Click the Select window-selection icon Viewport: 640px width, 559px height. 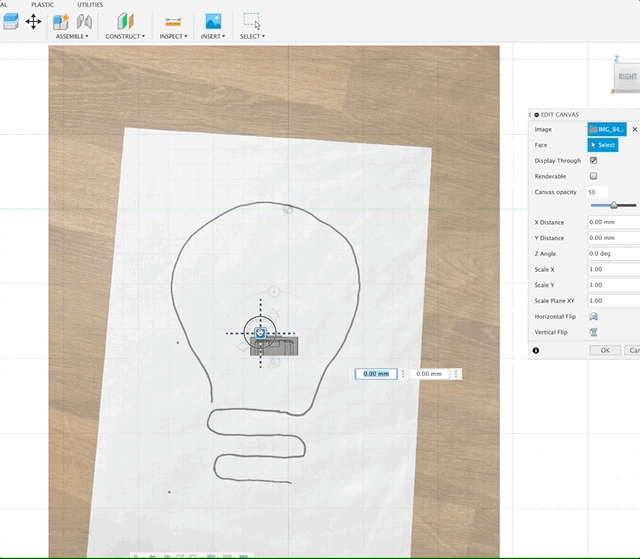pyautogui.click(x=252, y=21)
